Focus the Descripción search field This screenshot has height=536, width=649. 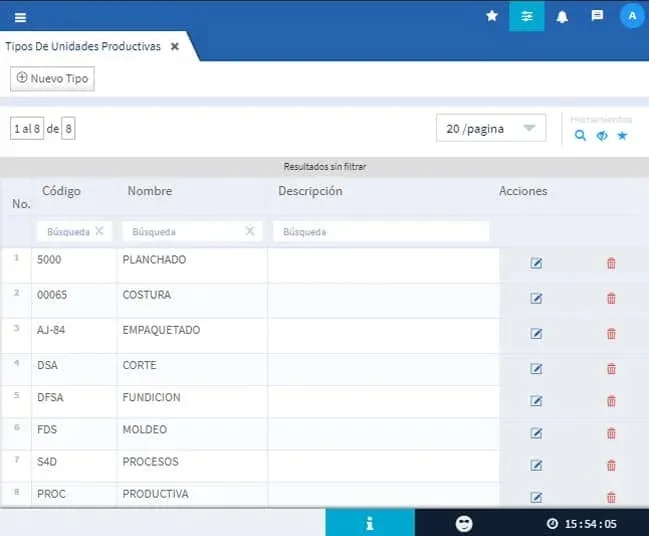point(381,232)
